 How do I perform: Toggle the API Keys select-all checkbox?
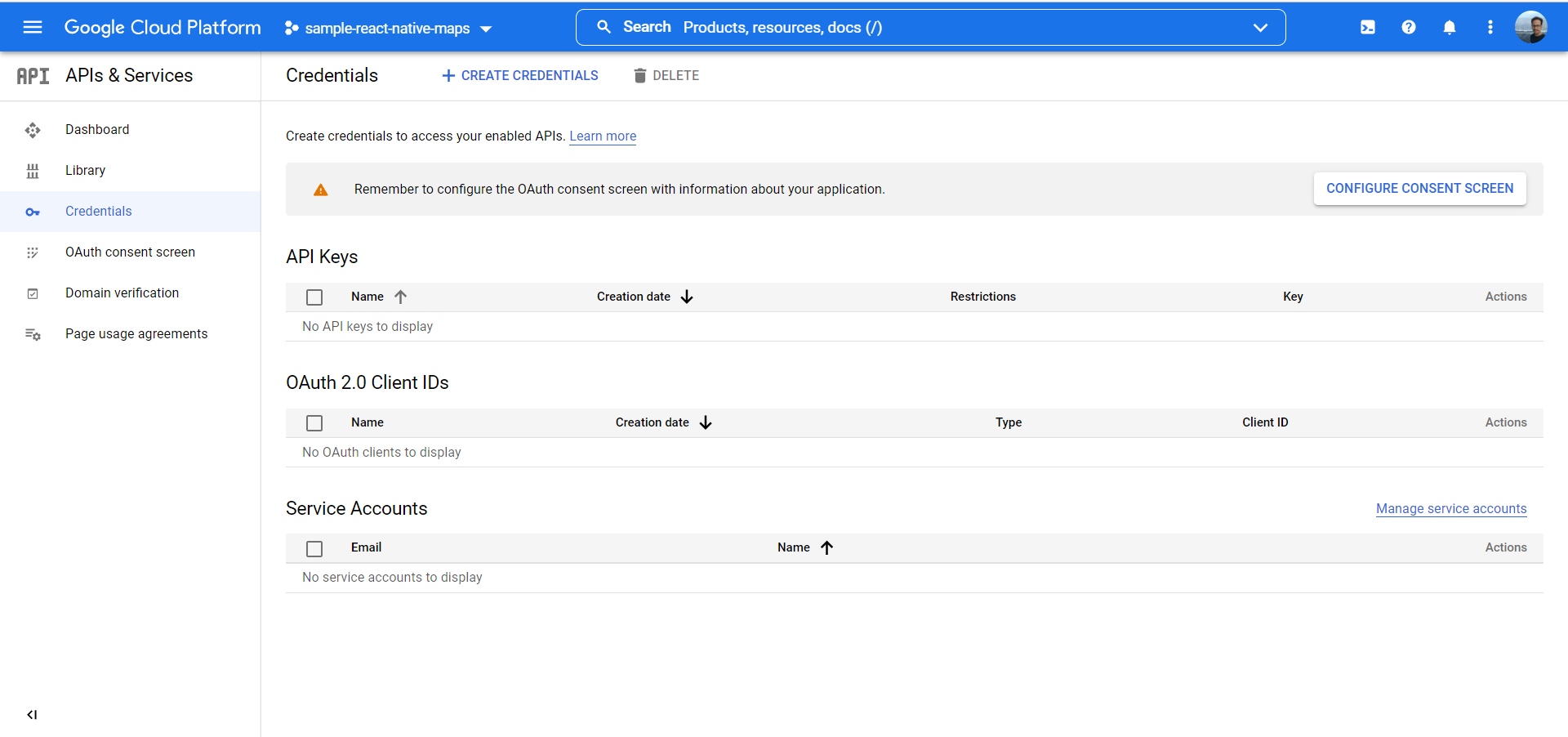pos(314,297)
